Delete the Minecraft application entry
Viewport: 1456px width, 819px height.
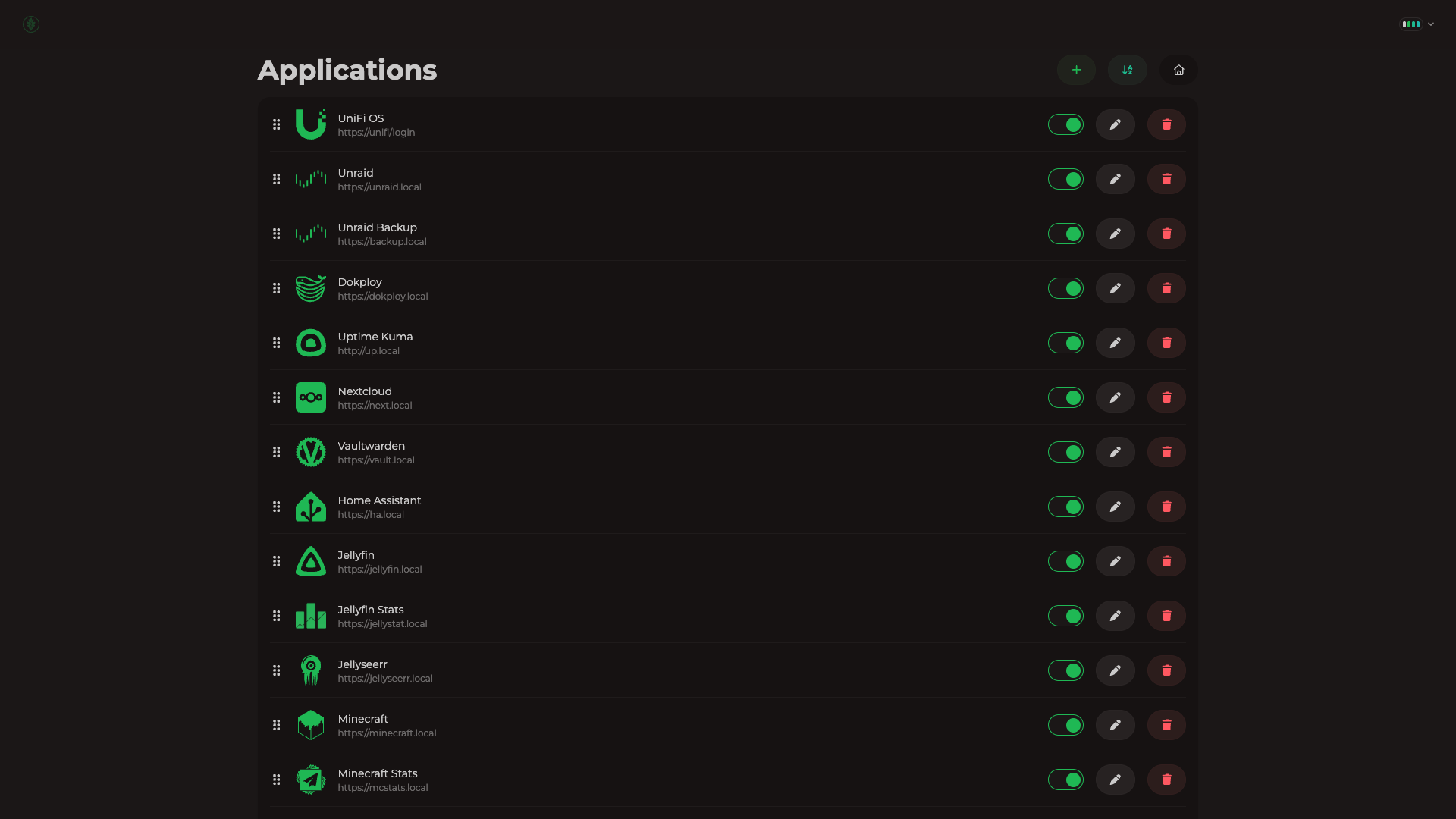(x=1166, y=725)
